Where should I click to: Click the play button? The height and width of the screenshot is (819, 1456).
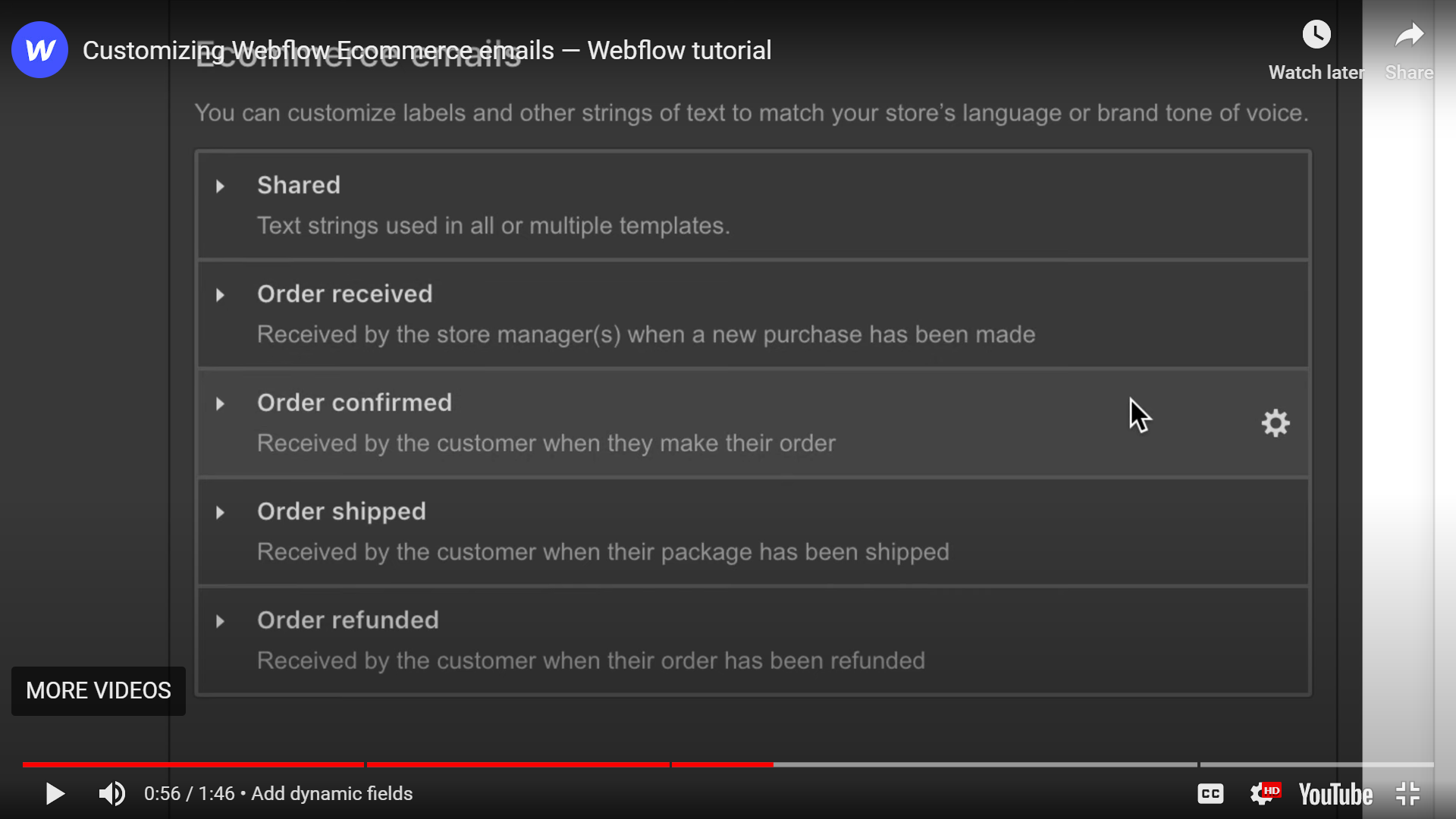(x=55, y=793)
